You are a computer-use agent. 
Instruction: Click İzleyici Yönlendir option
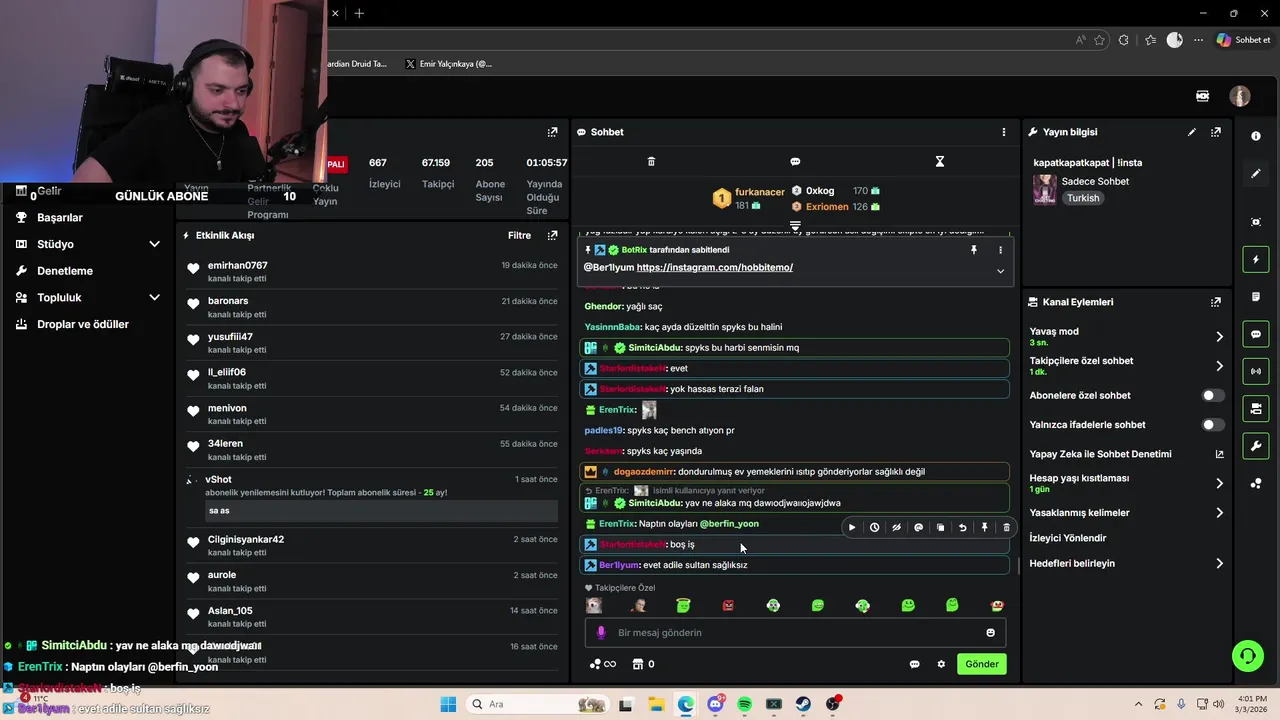tap(1068, 538)
